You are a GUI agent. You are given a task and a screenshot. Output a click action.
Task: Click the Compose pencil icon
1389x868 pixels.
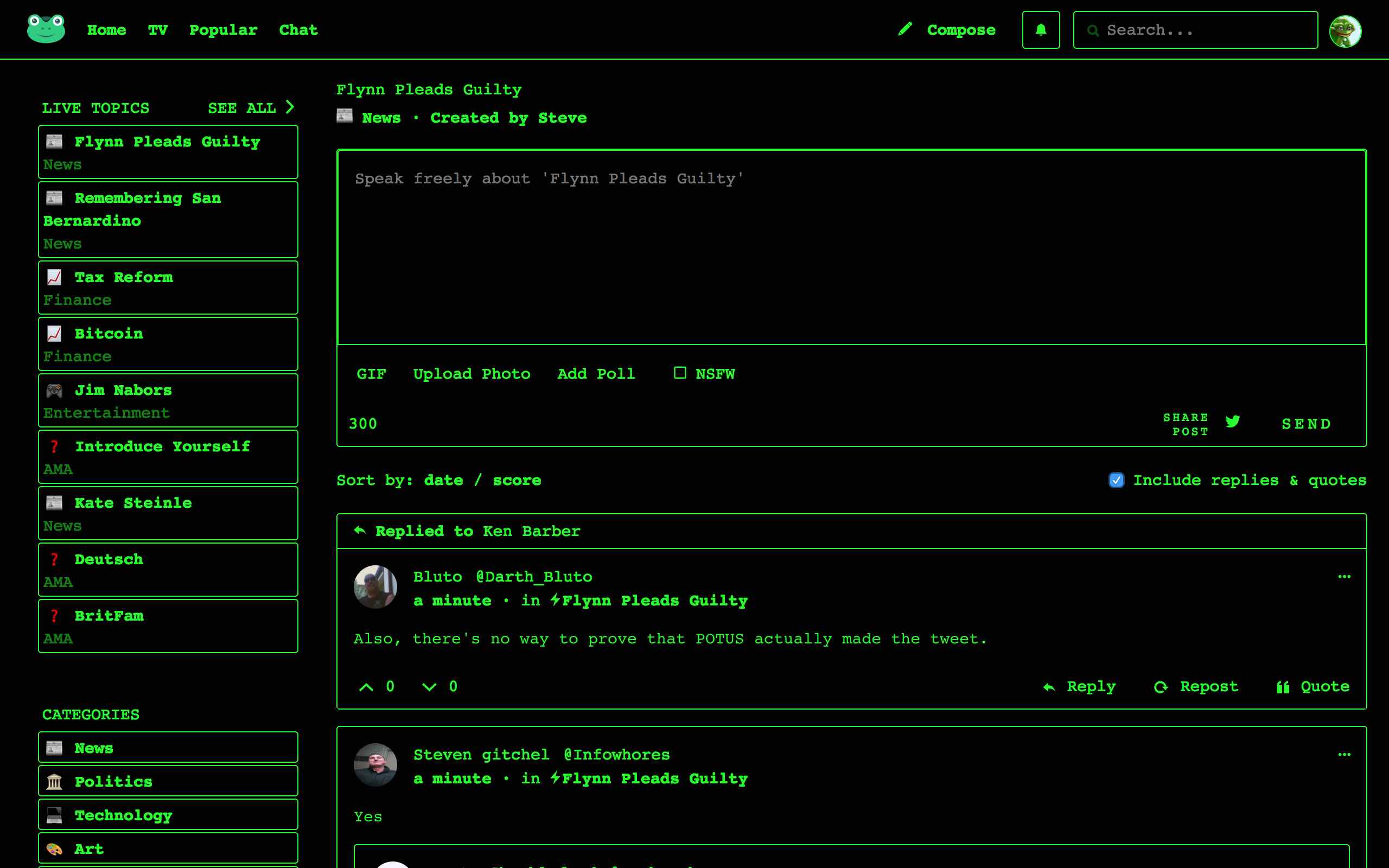coord(906,29)
